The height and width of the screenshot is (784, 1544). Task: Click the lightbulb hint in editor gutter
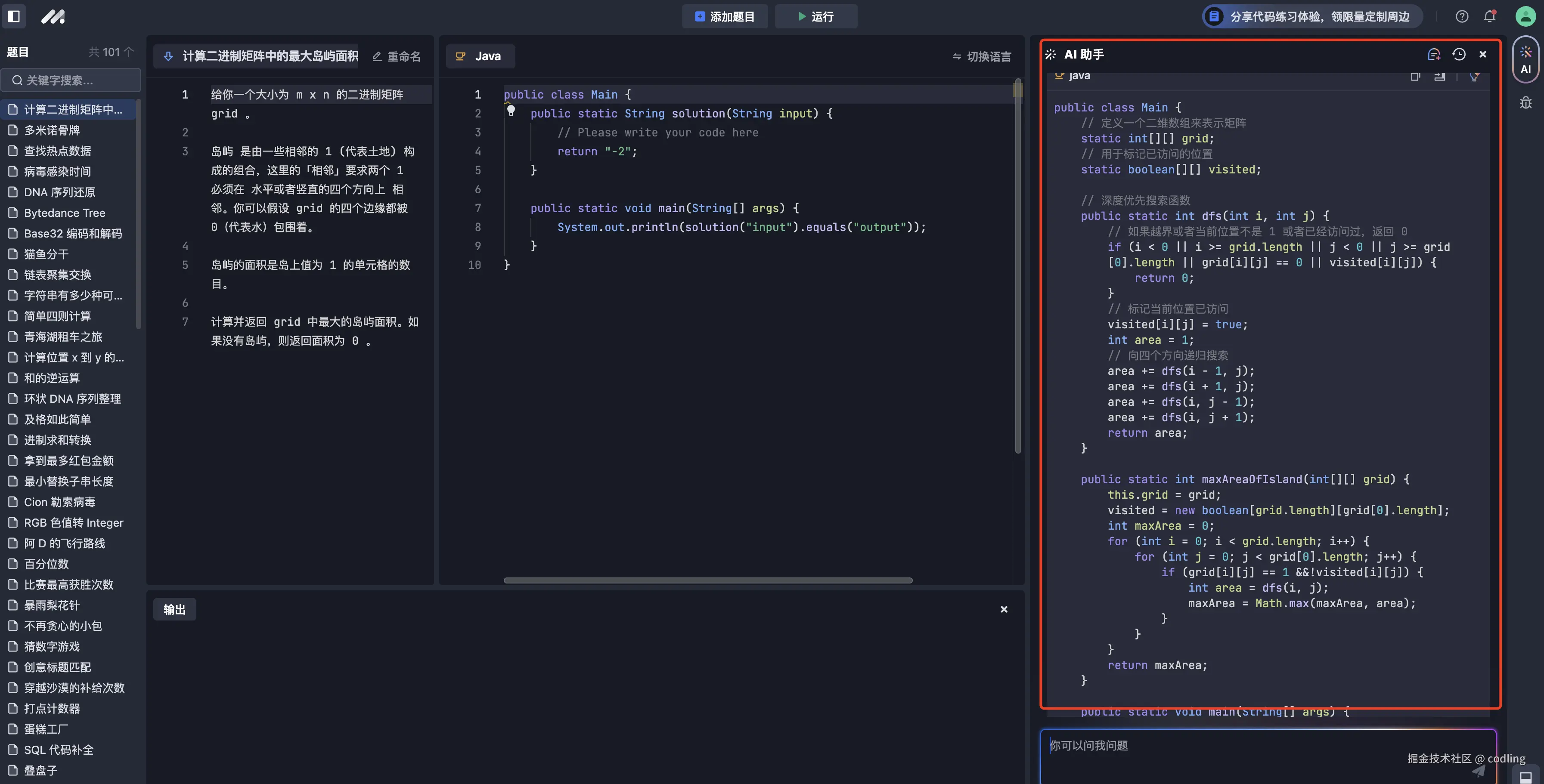point(511,110)
